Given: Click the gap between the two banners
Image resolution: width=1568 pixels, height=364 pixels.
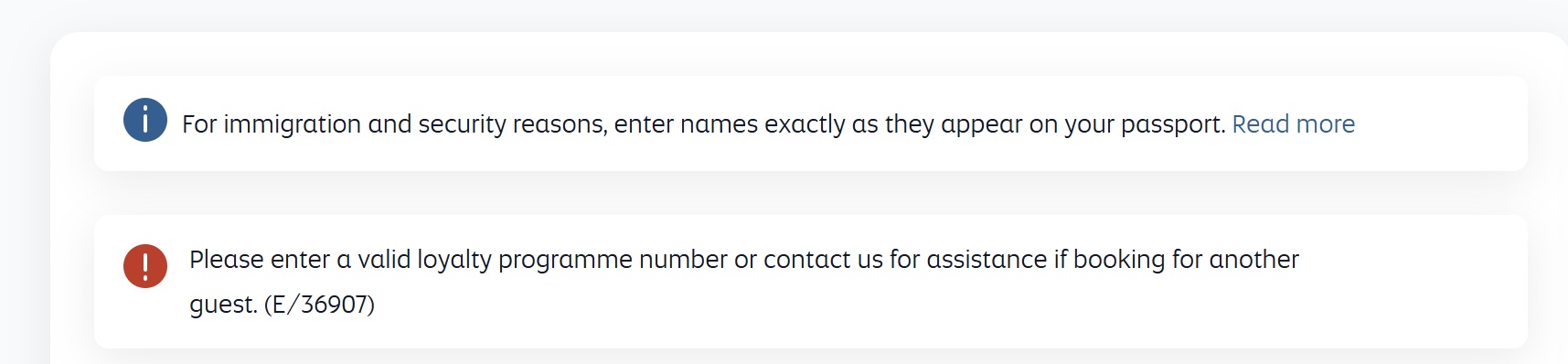Looking at the screenshot, I should [810, 193].
